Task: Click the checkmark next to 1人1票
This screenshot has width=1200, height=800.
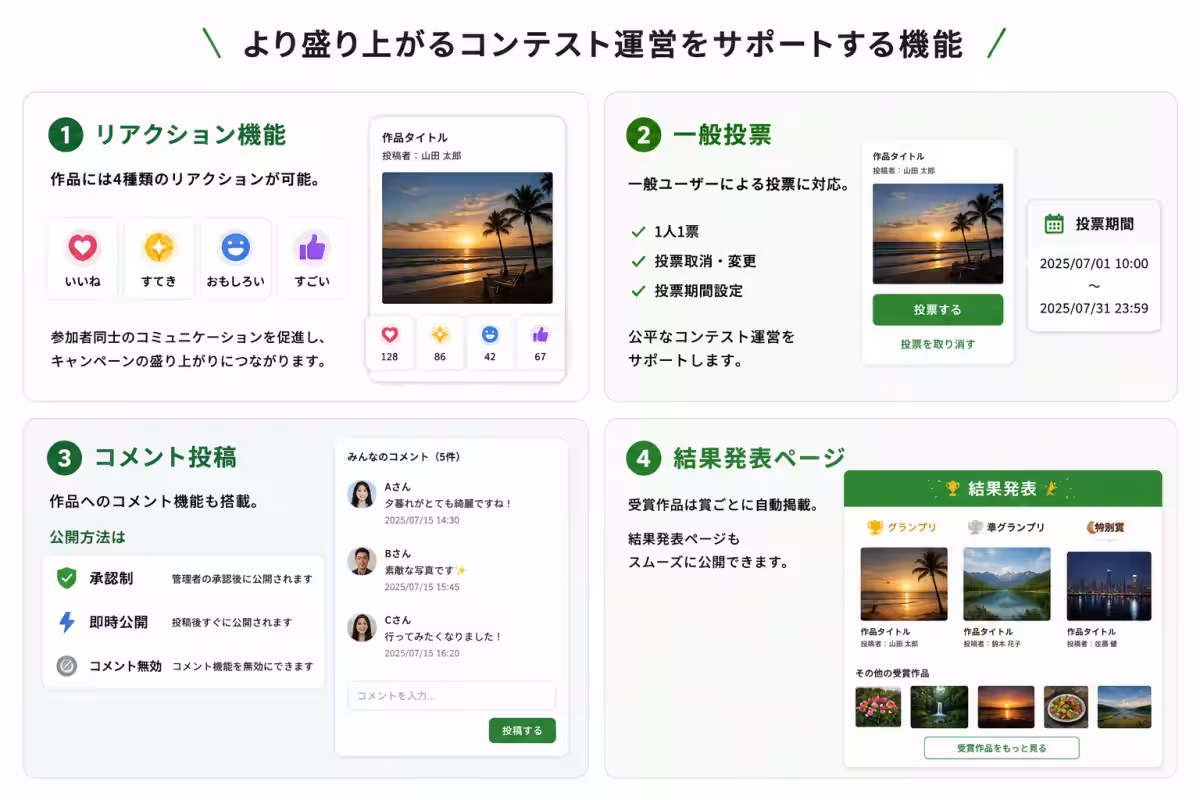Action: [x=638, y=232]
